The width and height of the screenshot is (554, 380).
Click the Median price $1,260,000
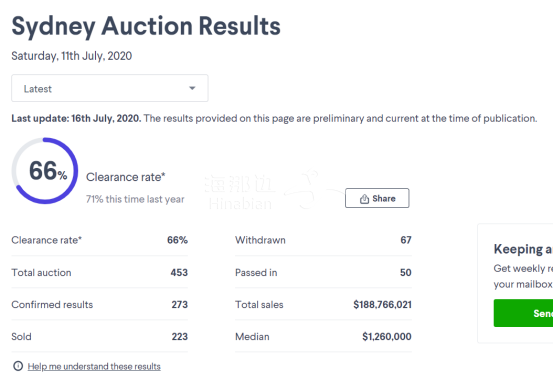pos(387,337)
